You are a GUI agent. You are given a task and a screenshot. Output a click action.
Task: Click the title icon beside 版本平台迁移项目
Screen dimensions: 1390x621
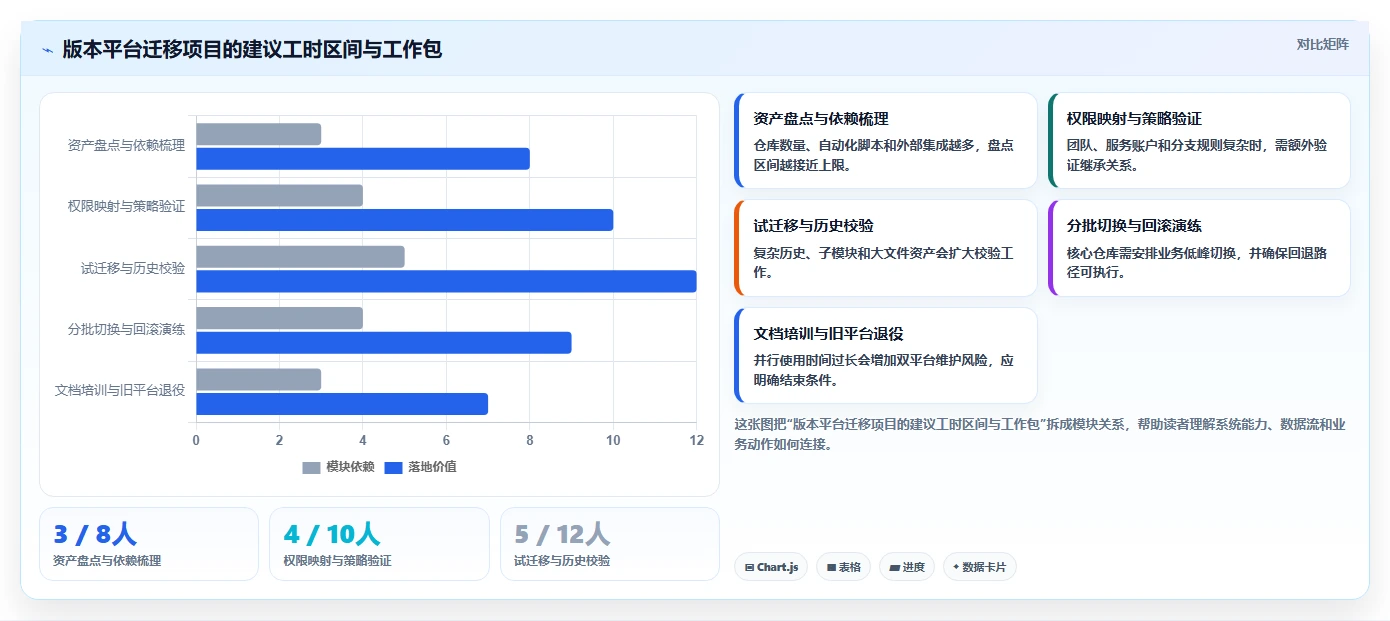[47, 50]
